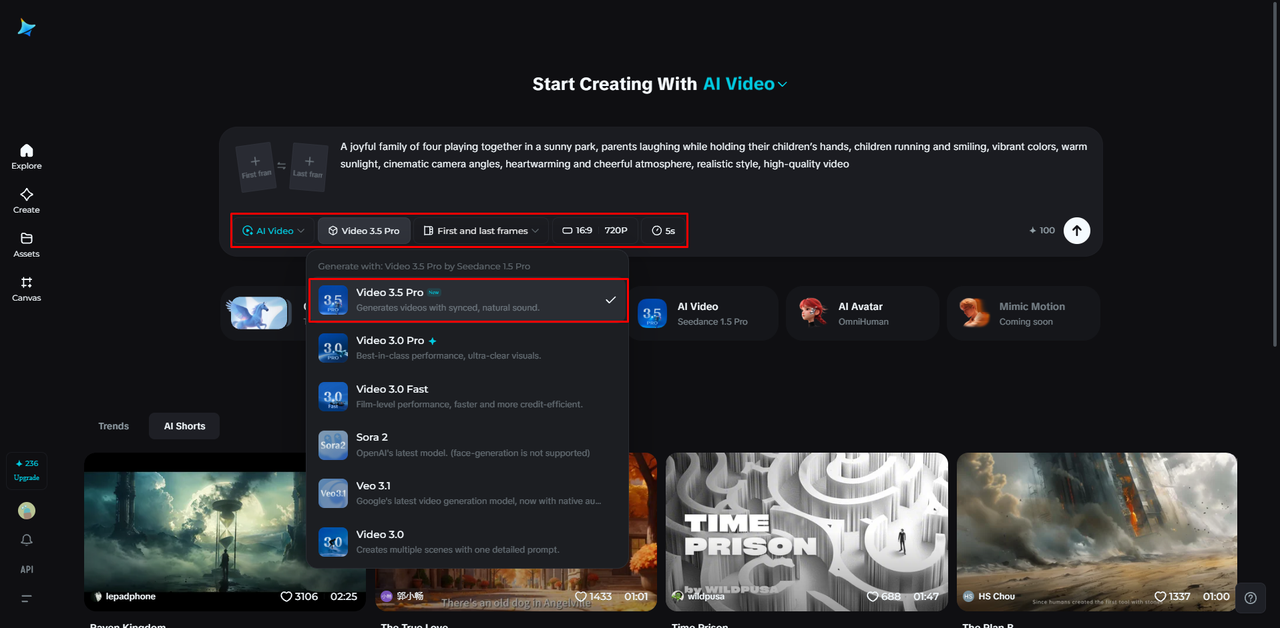Click the Video 3.0 Pro thumbnail icon
Screen dimensions: 1280x628
333,348
